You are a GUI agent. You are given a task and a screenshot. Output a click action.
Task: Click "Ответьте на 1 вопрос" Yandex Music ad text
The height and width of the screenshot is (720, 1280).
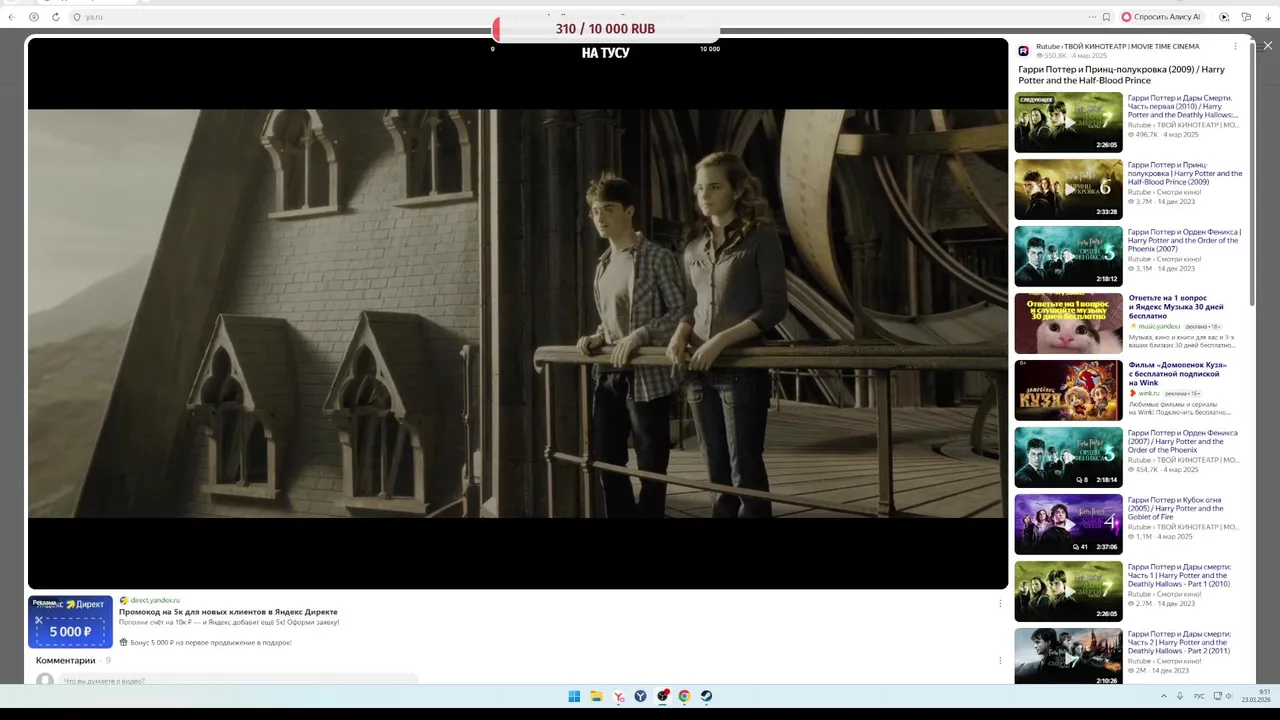[x=1176, y=307]
